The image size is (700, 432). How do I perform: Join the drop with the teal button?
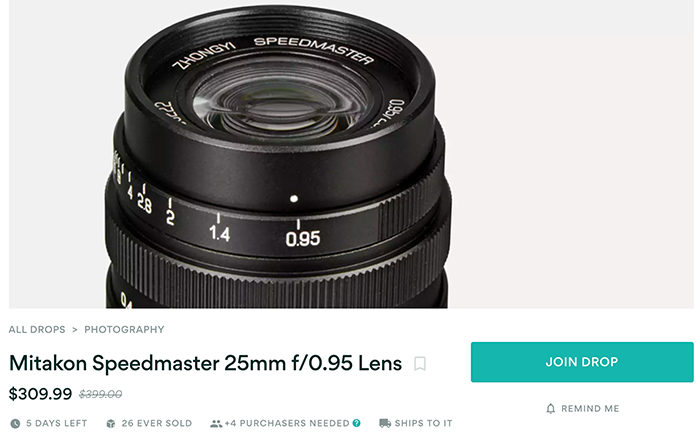[x=582, y=362]
